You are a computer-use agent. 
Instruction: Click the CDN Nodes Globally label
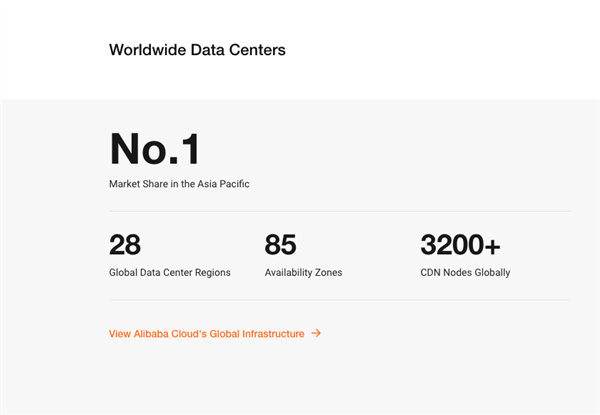(465, 272)
